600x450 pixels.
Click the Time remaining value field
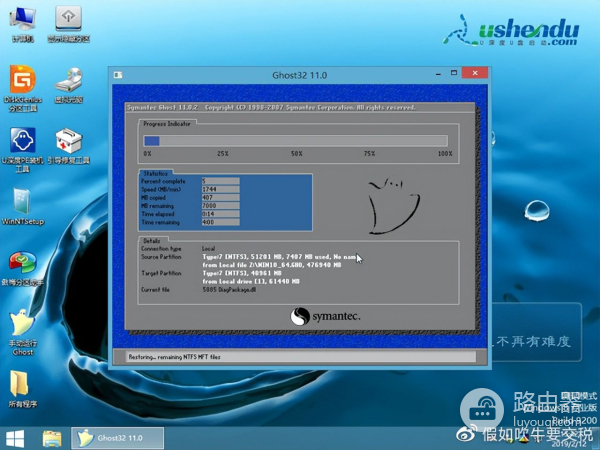tap(221, 221)
